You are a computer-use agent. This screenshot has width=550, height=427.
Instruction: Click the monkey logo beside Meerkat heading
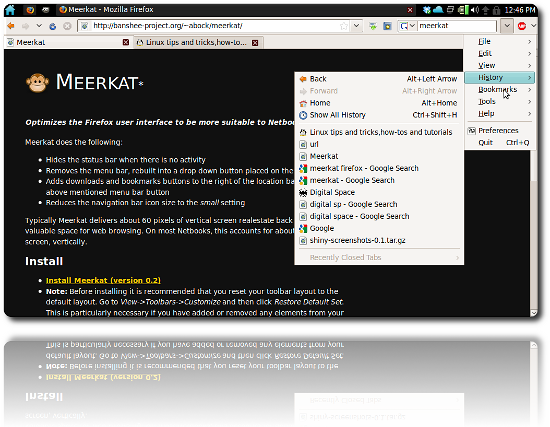tap(37, 82)
